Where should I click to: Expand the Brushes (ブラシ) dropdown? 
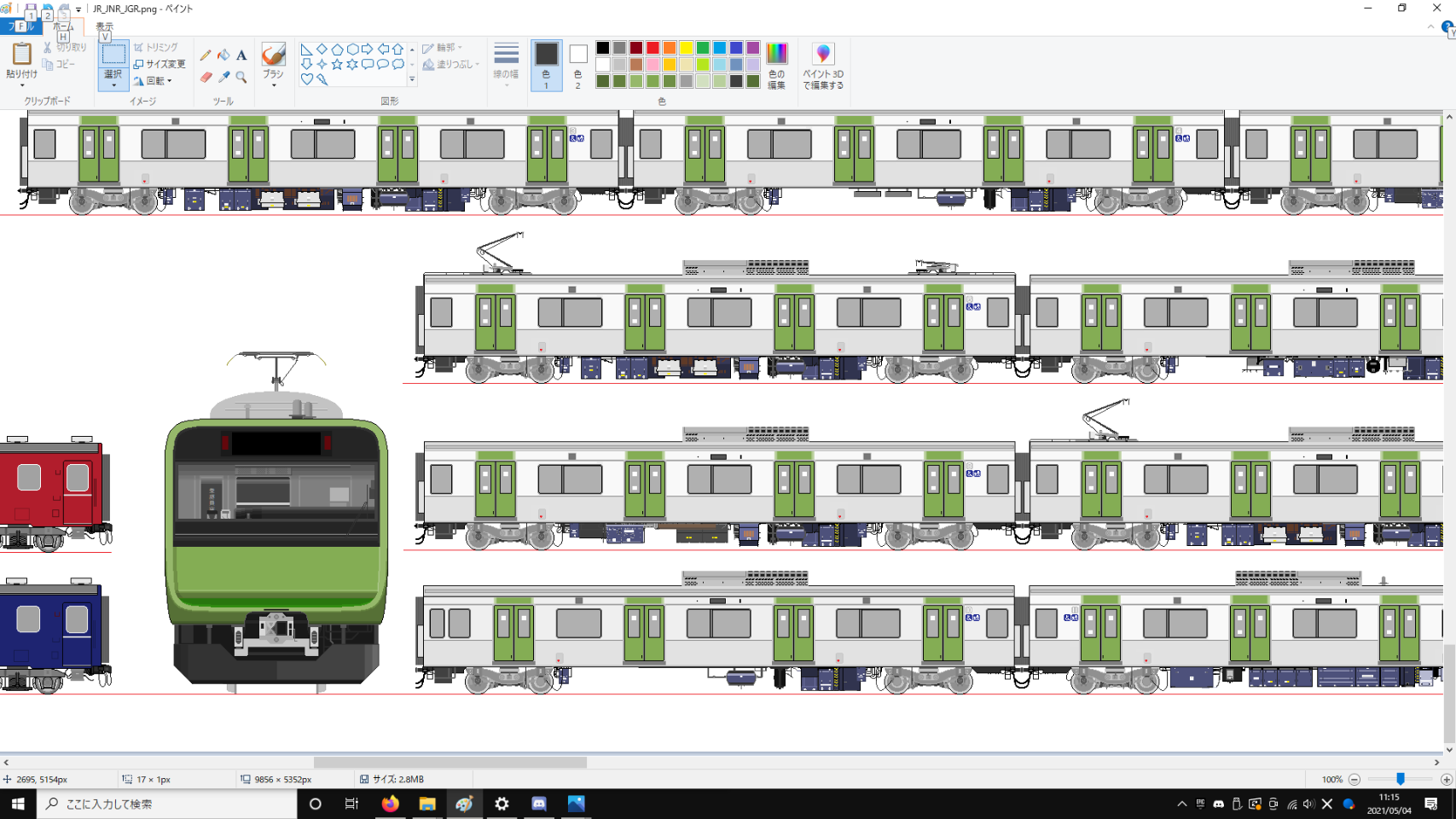pos(273,84)
